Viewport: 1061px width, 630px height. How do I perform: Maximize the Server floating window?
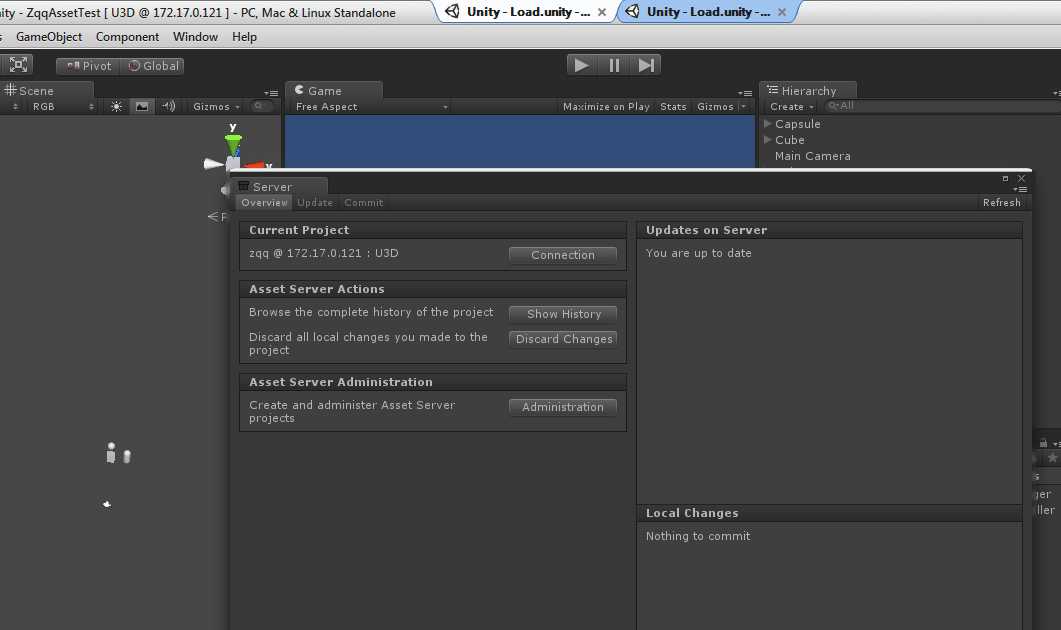coord(1005,179)
